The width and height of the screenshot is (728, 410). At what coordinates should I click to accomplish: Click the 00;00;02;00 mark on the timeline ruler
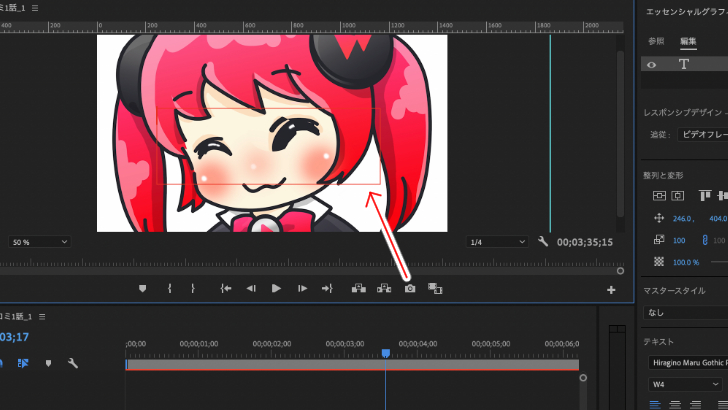coord(272,344)
